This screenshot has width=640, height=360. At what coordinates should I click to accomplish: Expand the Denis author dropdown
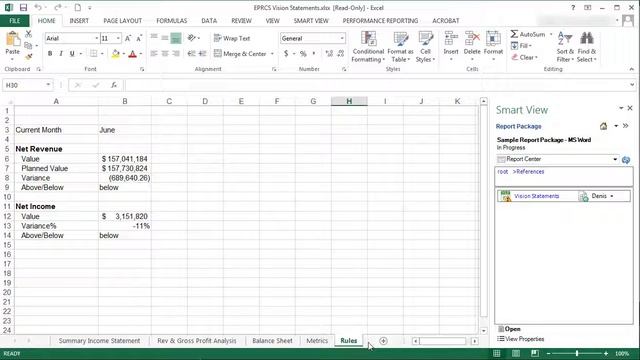tap(611, 196)
